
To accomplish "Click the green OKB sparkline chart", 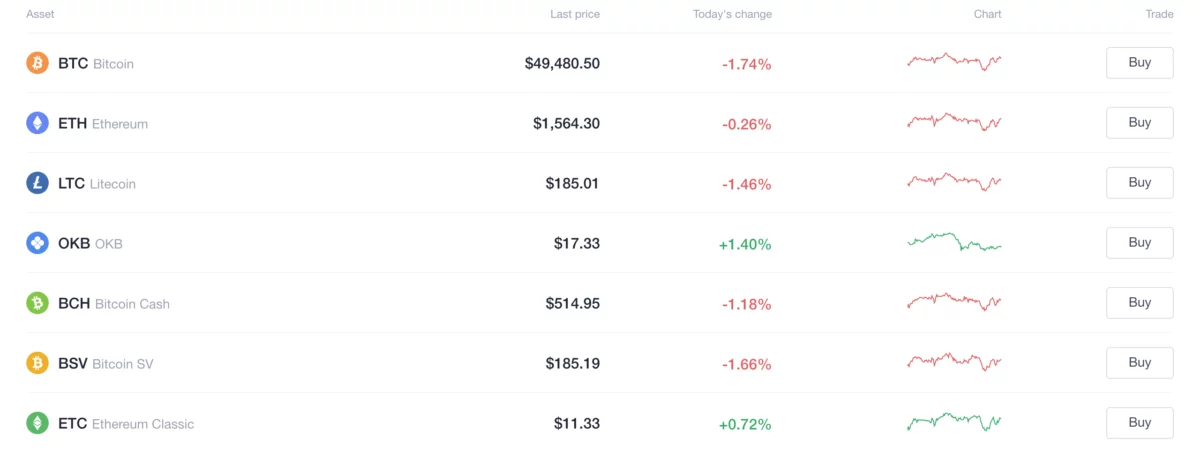I will pyautogui.click(x=954, y=242).
